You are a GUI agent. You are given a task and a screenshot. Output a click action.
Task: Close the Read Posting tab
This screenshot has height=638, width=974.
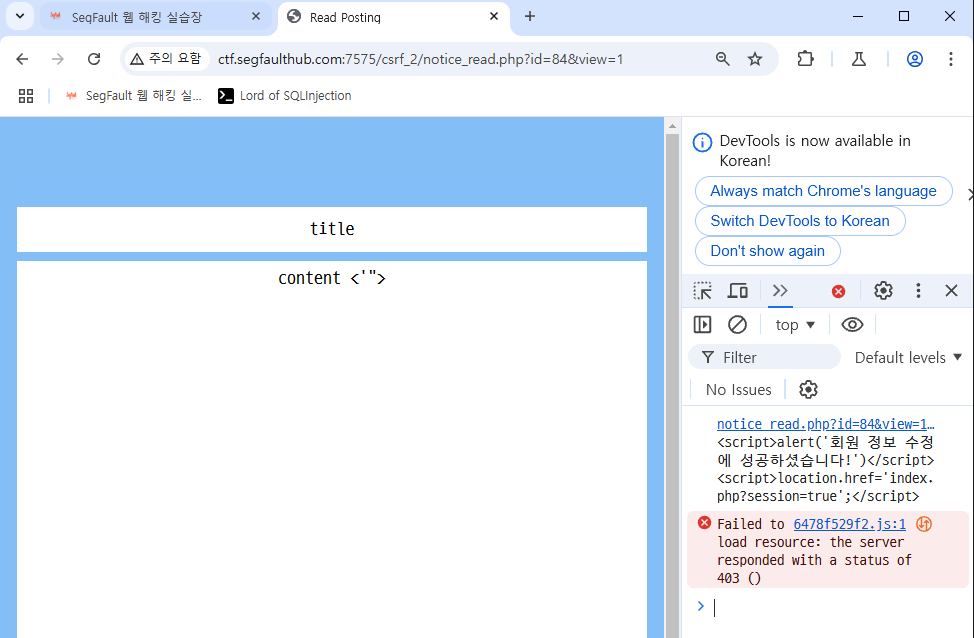494,17
